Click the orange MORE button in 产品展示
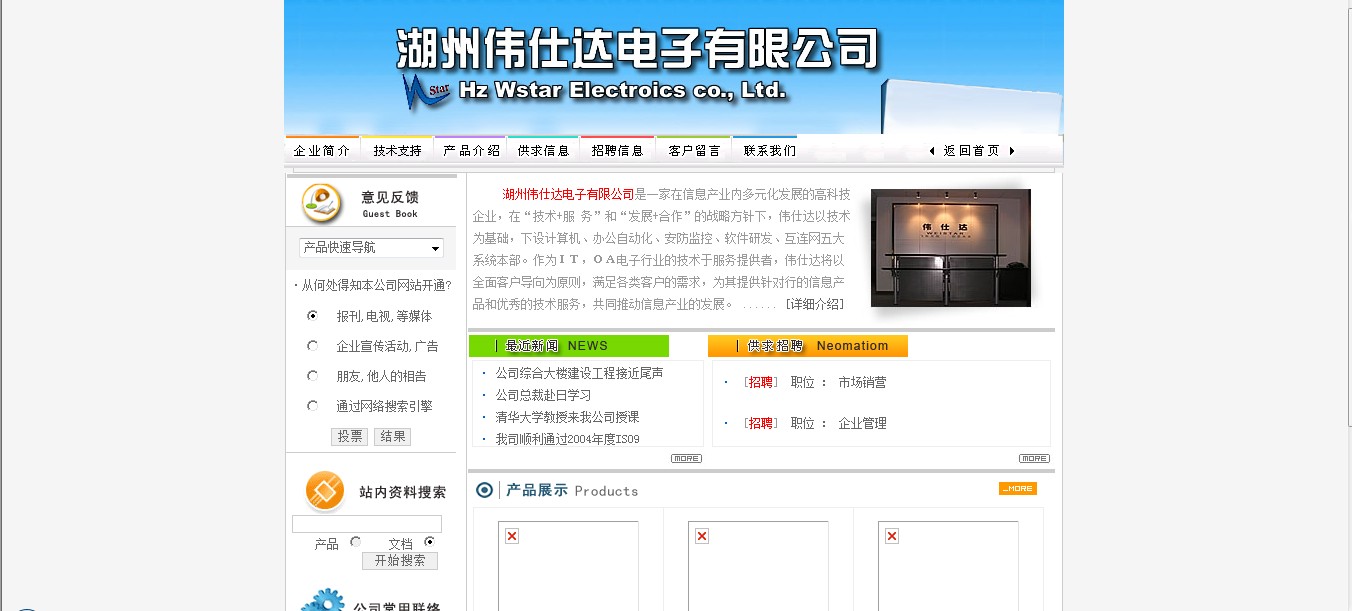Viewport: 1352px width, 611px height. pos(1018,488)
